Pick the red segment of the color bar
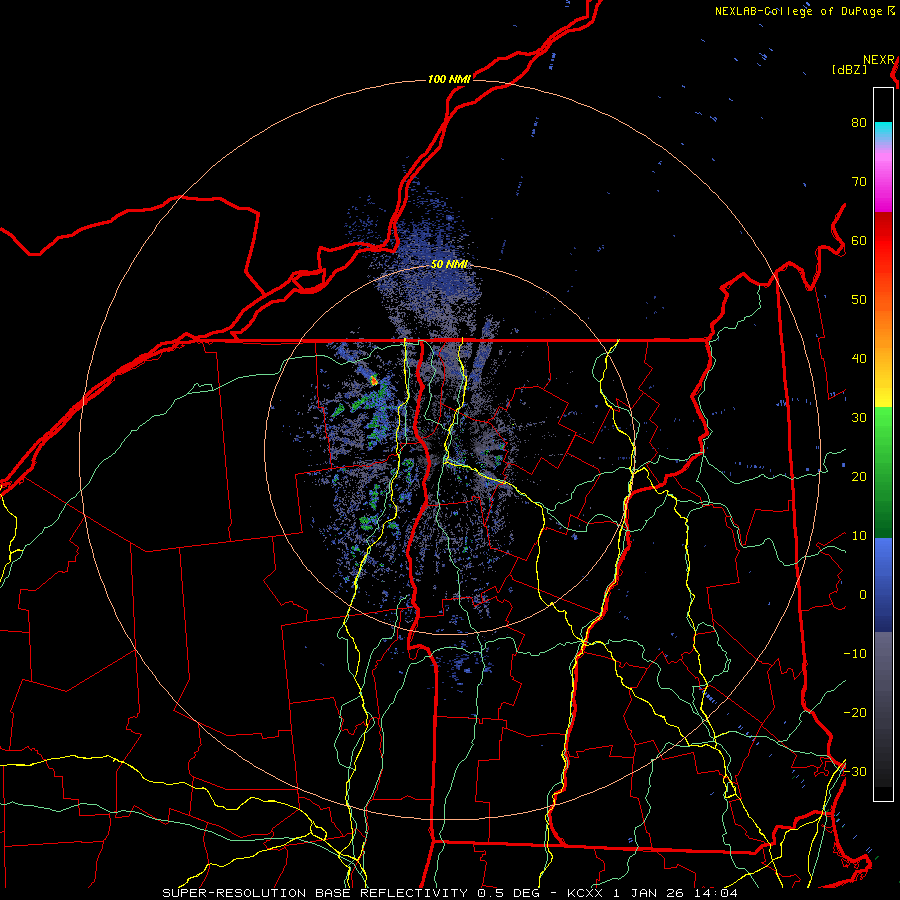Screen dimensions: 900x900 coord(883,241)
